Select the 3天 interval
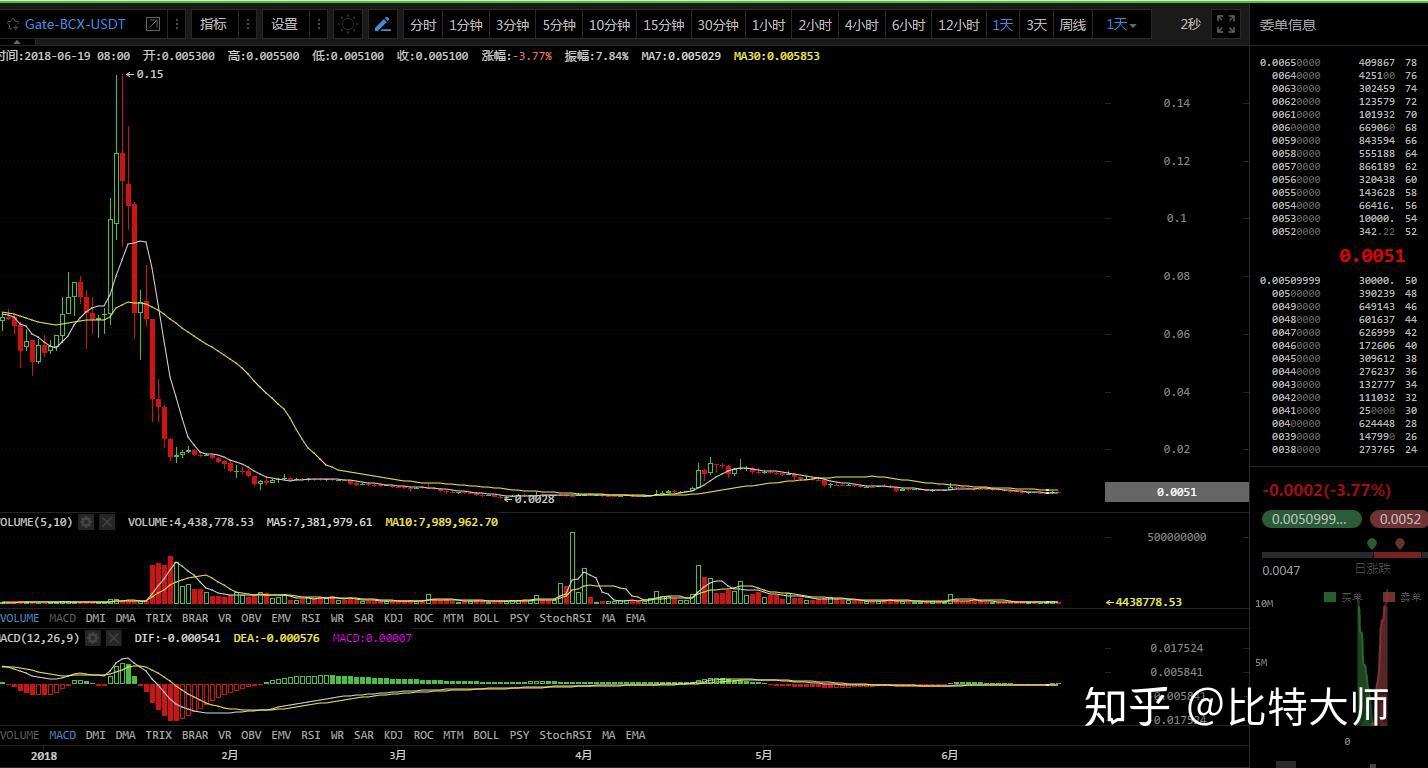The image size is (1428, 768). click(1036, 25)
